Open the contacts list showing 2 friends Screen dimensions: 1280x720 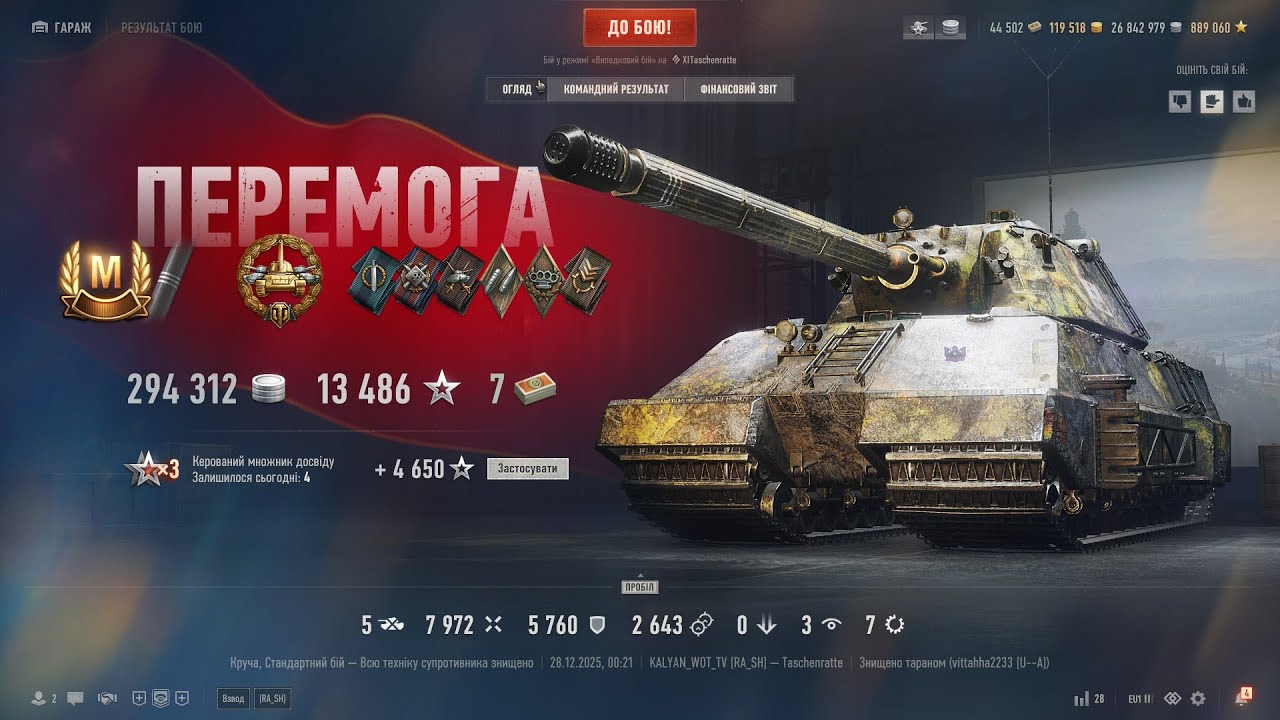[44, 698]
